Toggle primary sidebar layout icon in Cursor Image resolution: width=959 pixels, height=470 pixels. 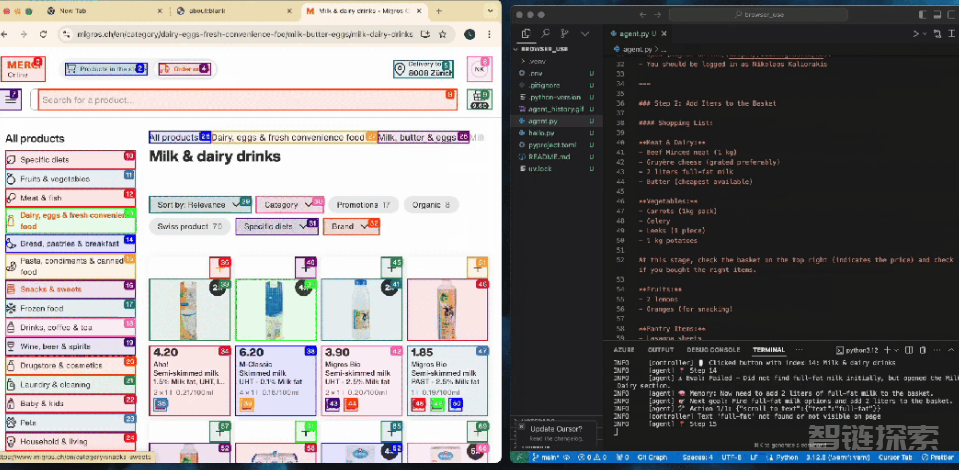coord(922,14)
